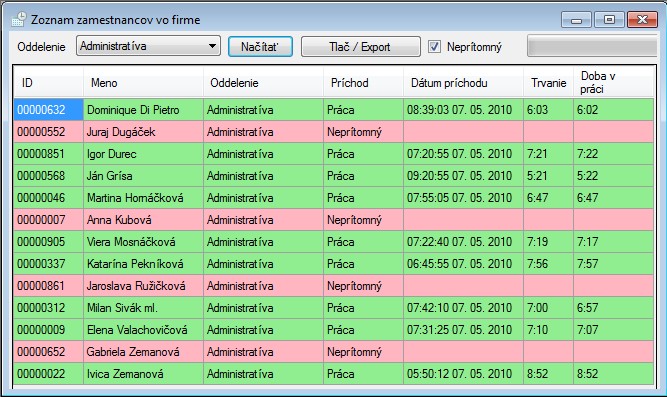
Task: Select the ID cell 00000652
Action: click(x=48, y=351)
